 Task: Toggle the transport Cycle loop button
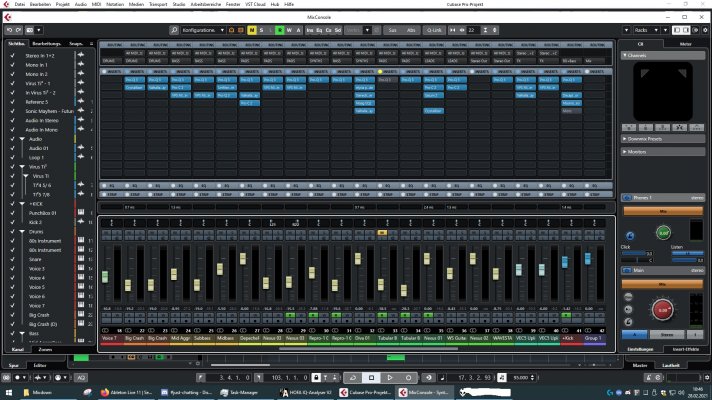353,378
